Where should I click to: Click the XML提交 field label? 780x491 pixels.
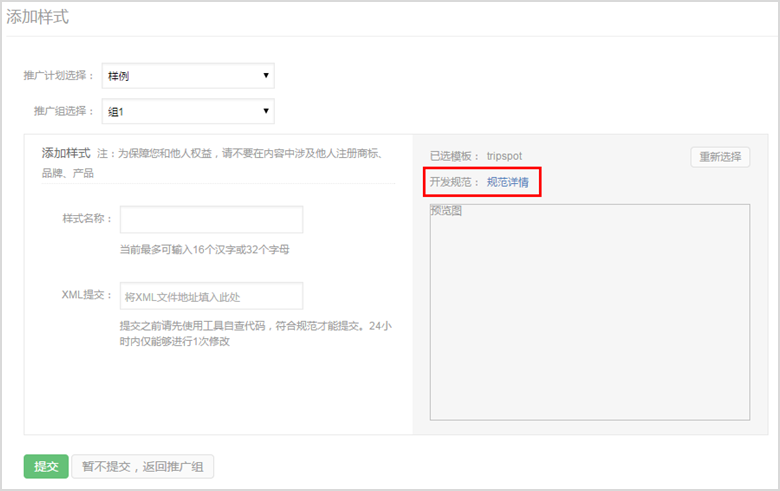tap(86, 296)
